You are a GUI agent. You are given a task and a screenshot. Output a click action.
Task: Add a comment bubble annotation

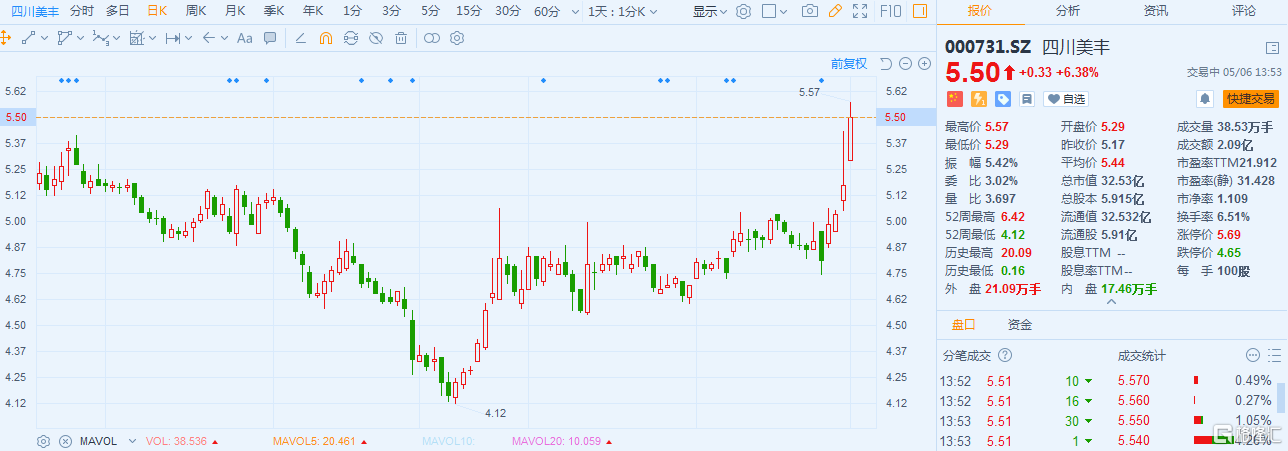(x=269, y=38)
